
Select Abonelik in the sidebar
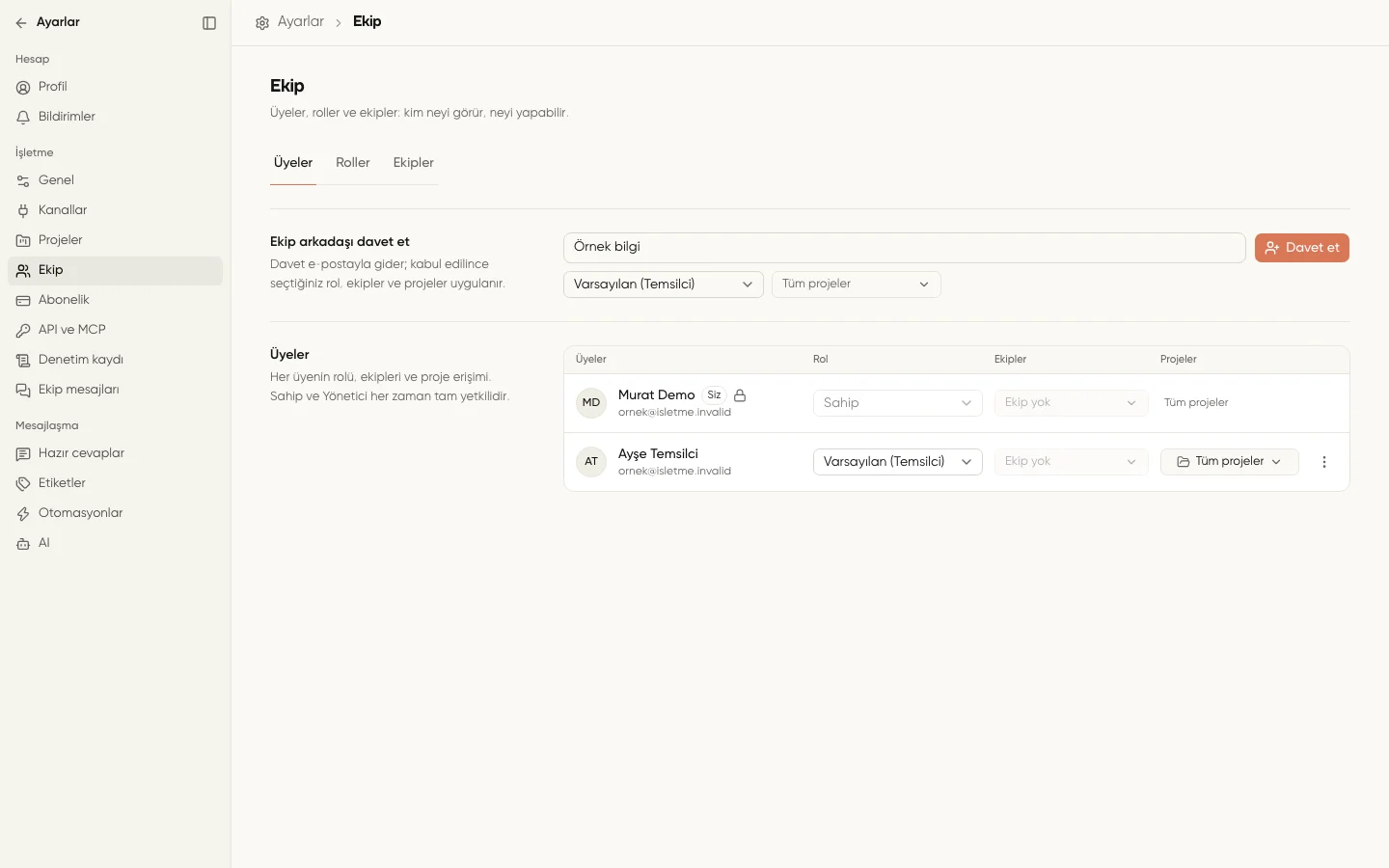(x=115, y=300)
